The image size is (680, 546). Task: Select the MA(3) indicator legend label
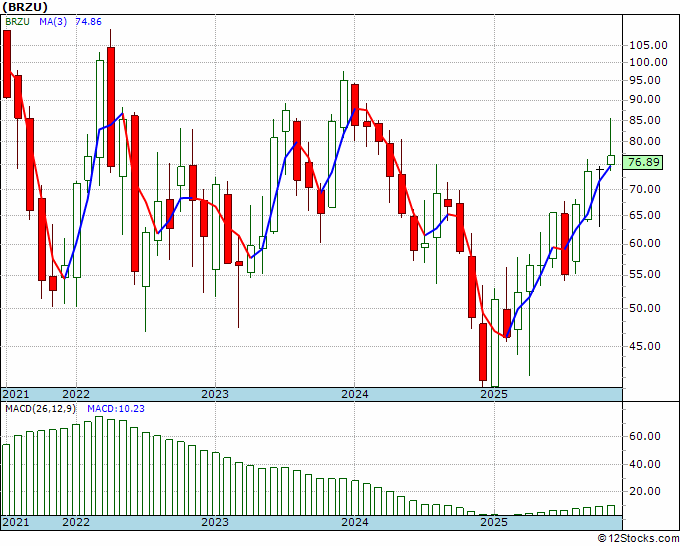[x=53, y=22]
